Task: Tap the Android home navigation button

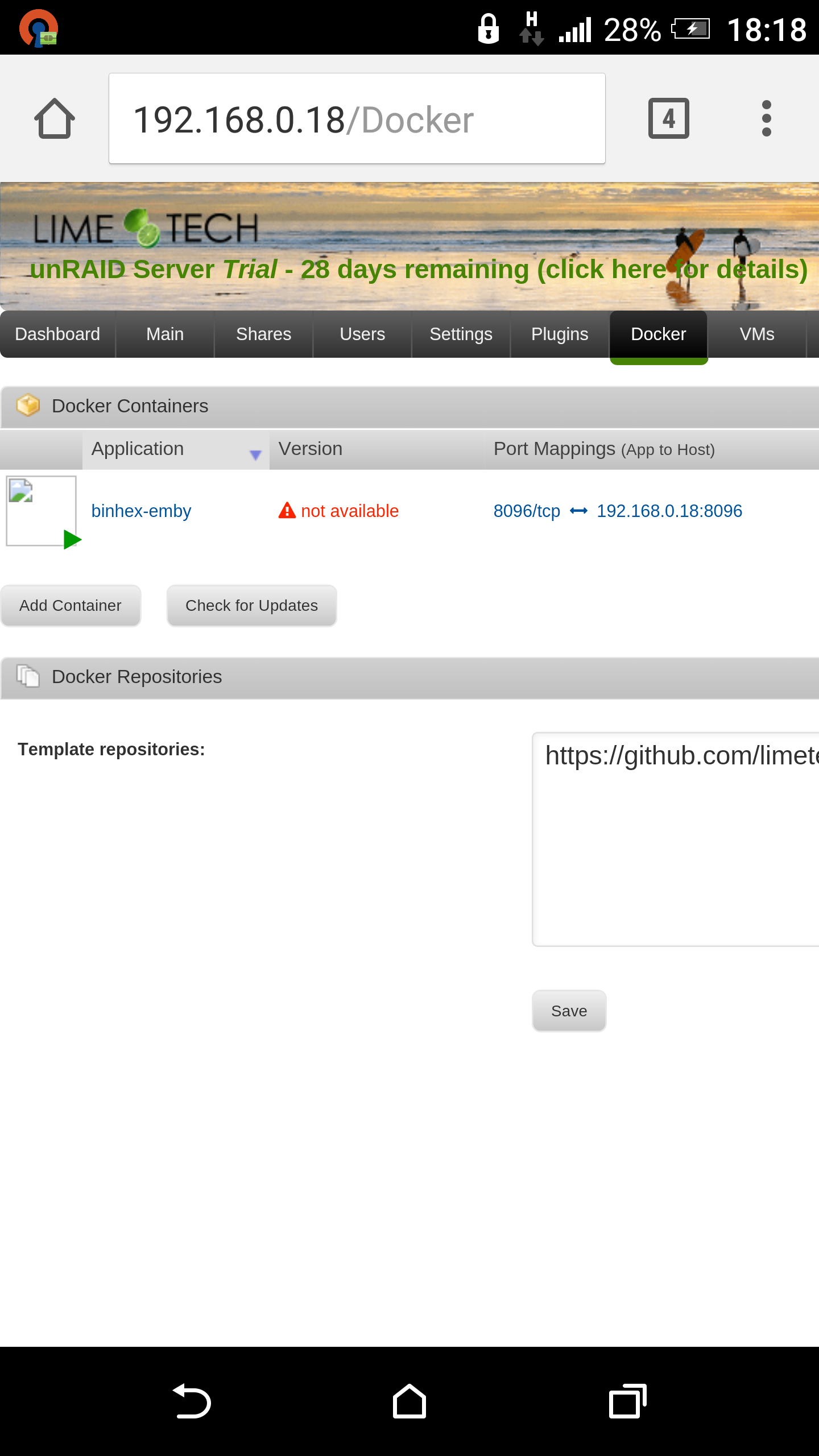Action: pos(409,1401)
